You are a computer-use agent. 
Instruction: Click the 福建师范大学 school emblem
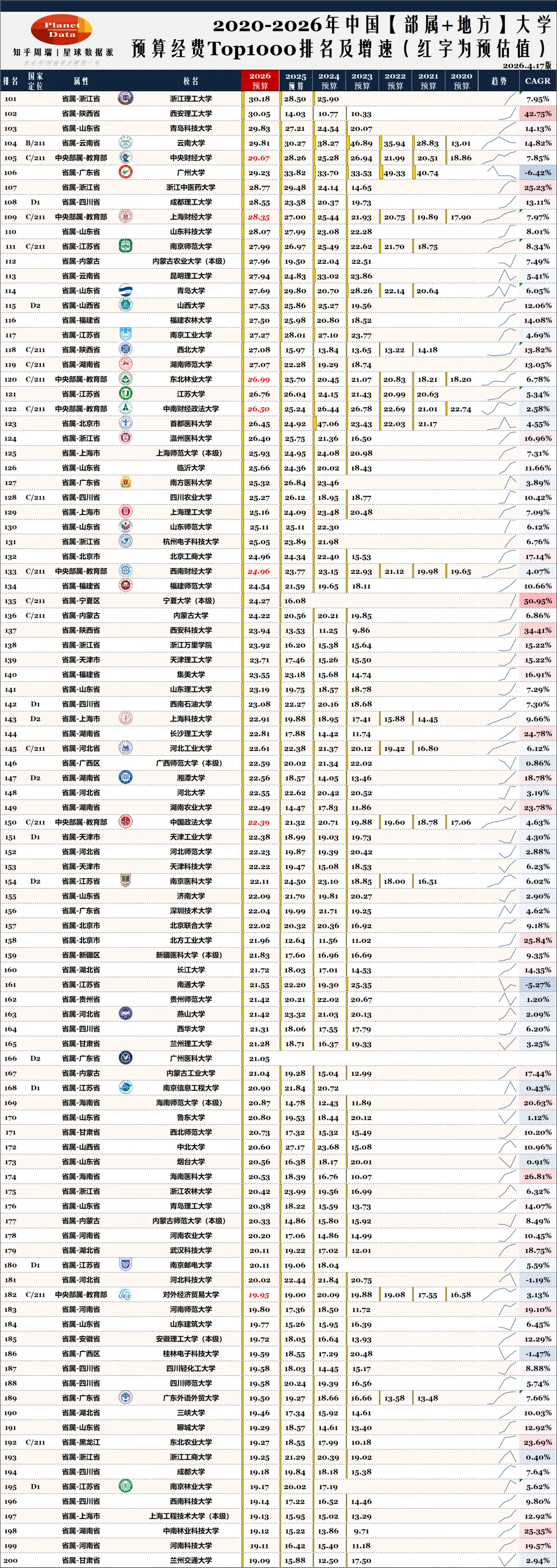coord(125,586)
